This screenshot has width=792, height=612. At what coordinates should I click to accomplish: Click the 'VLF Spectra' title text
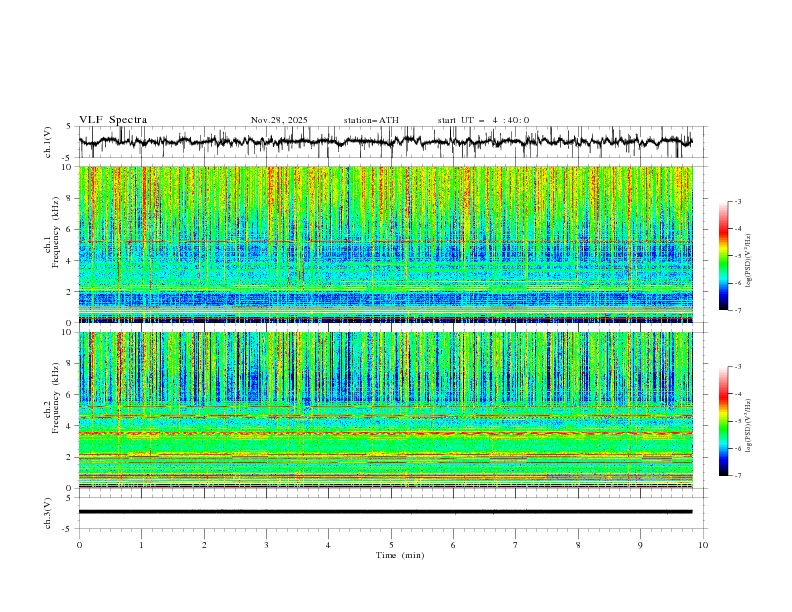tap(113, 120)
